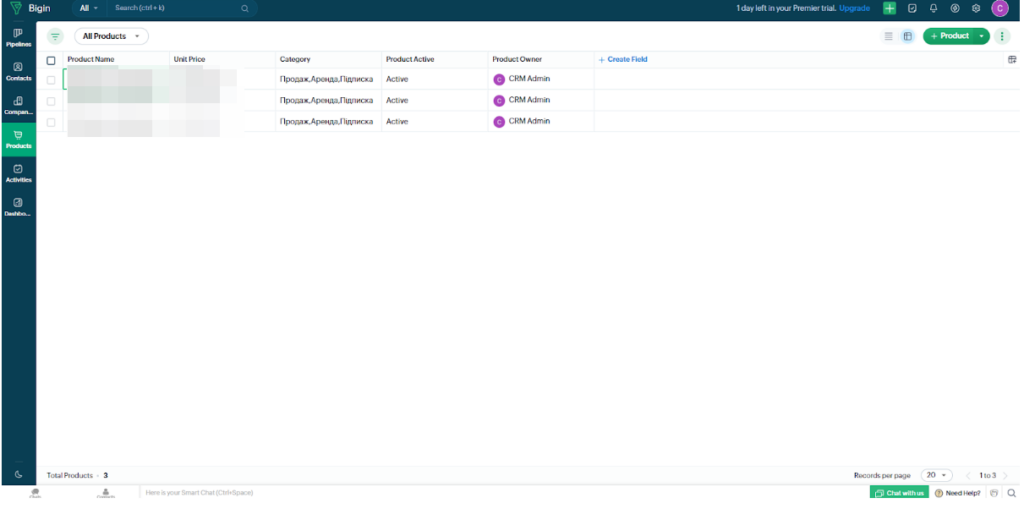The height and width of the screenshot is (509, 1024).
Task: Click the green quick-add plus icon
Action: (890, 8)
